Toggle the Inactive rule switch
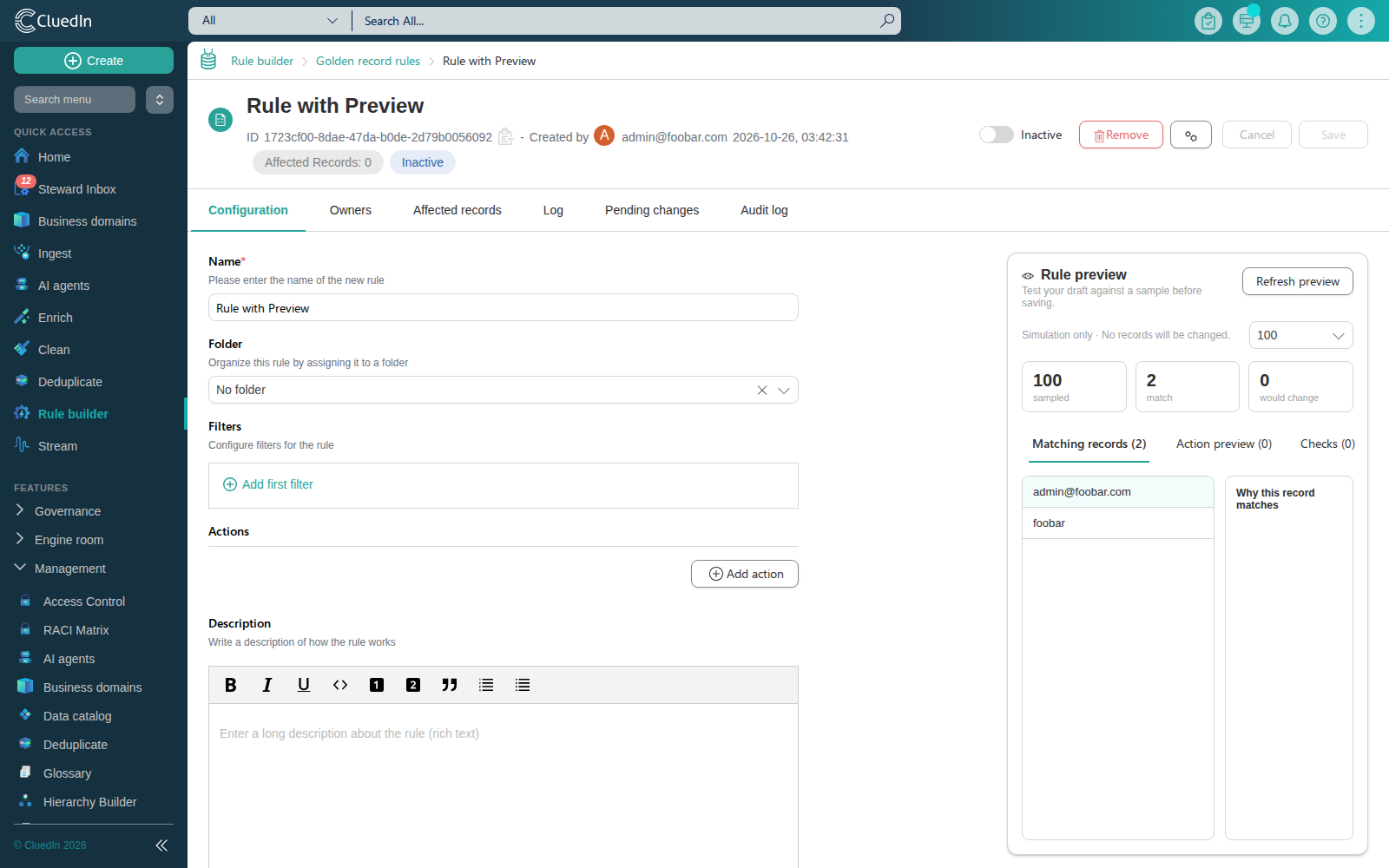This screenshot has height=868, width=1389. pyautogui.click(x=997, y=135)
